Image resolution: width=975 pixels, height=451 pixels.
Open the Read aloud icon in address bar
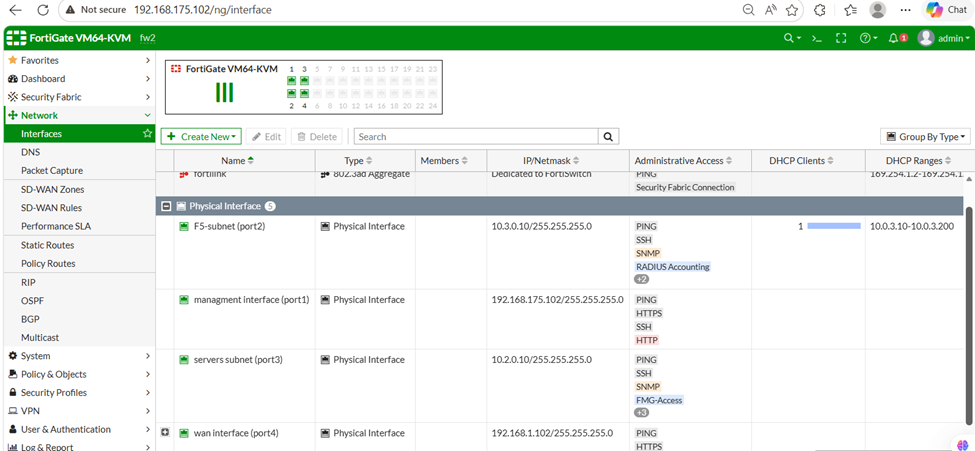coord(770,10)
